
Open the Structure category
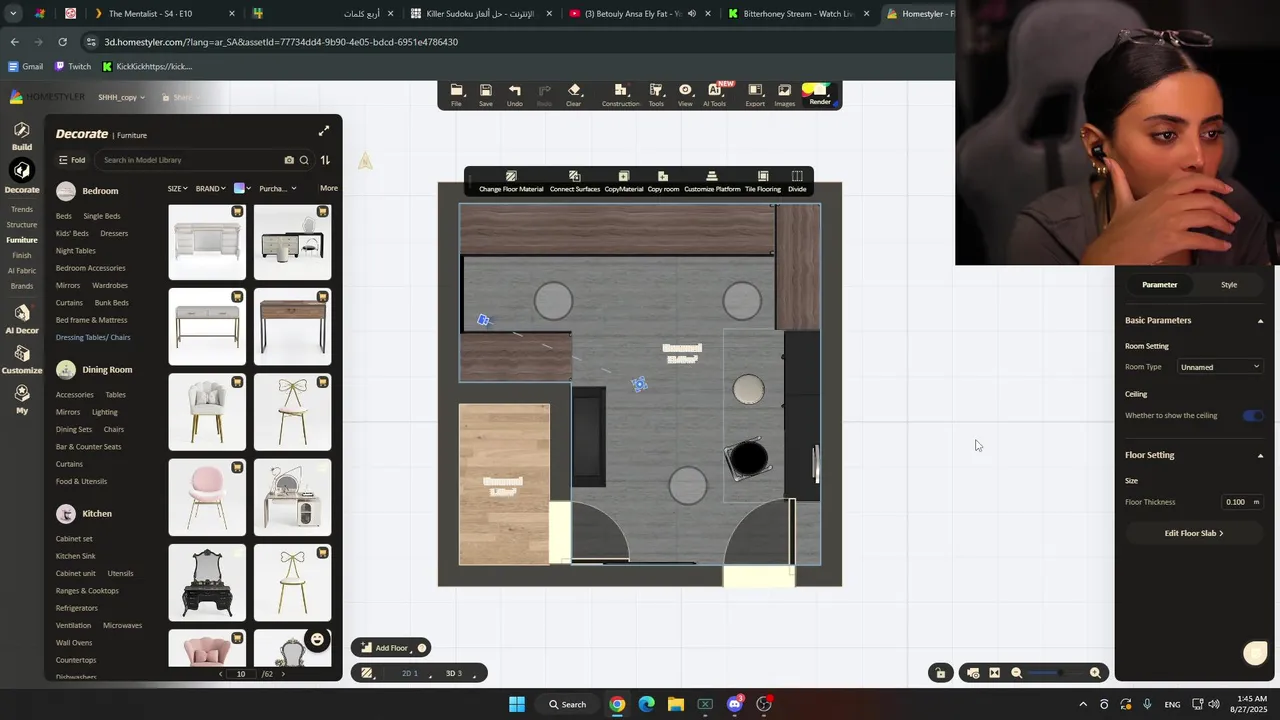22,225
